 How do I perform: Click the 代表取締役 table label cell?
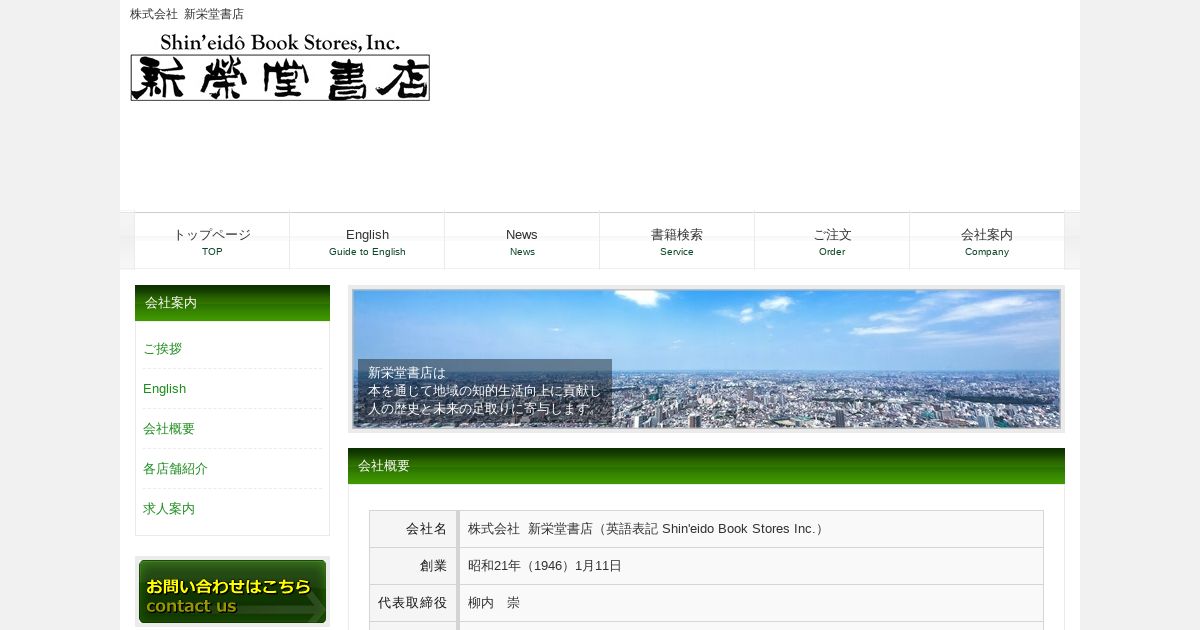tap(413, 603)
